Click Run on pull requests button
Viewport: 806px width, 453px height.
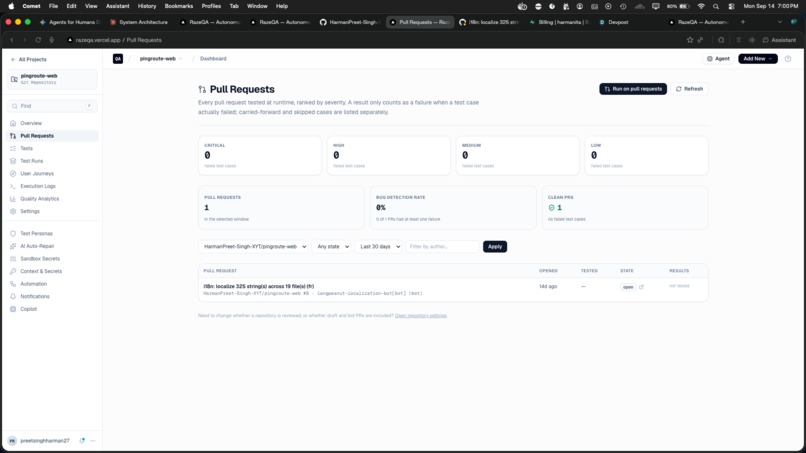point(633,89)
